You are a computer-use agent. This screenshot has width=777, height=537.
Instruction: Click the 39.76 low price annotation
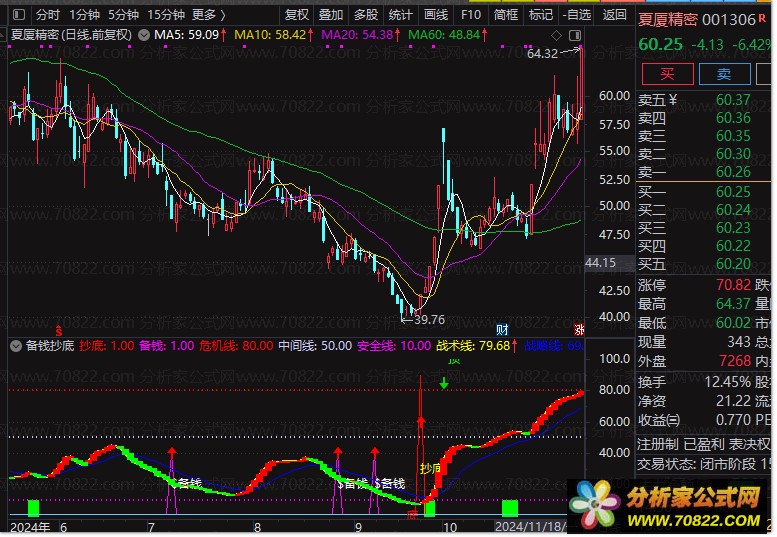click(429, 320)
